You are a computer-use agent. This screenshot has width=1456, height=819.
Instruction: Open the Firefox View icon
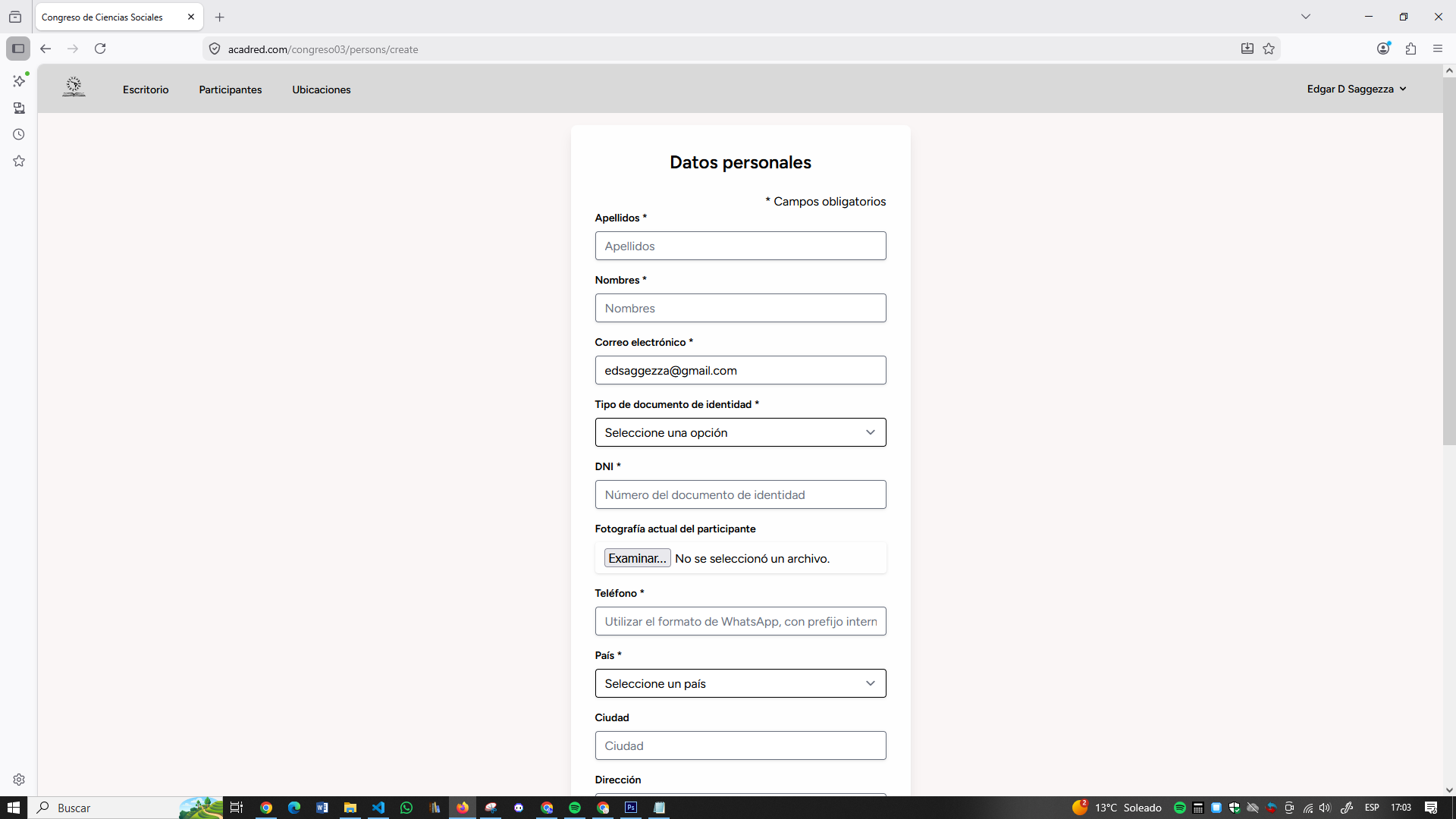coord(15,17)
